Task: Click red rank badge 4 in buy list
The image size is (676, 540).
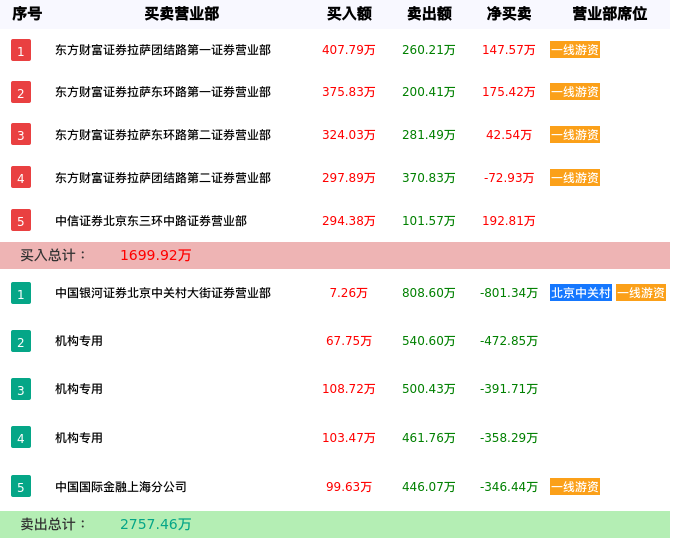Action: tap(21, 178)
